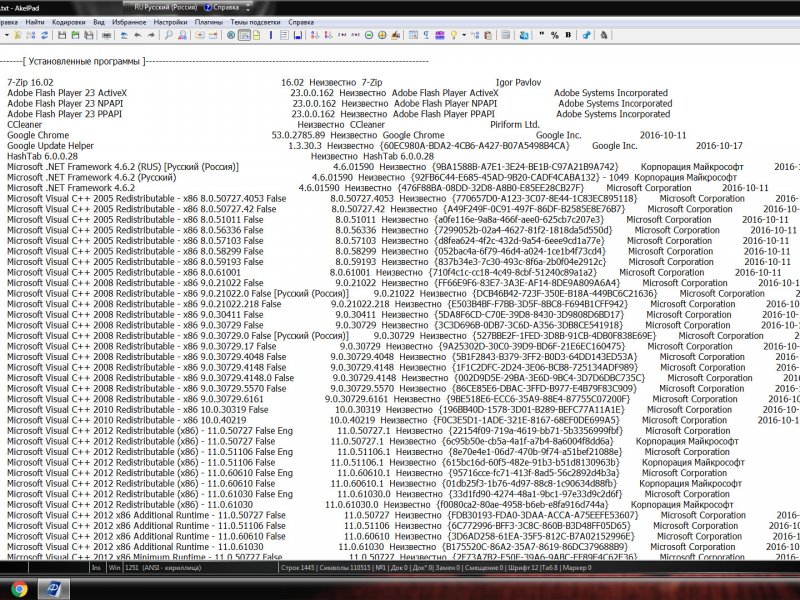Click the calculator-like gray icon
Viewport: 800px width, 600px height.
tap(506, 35)
